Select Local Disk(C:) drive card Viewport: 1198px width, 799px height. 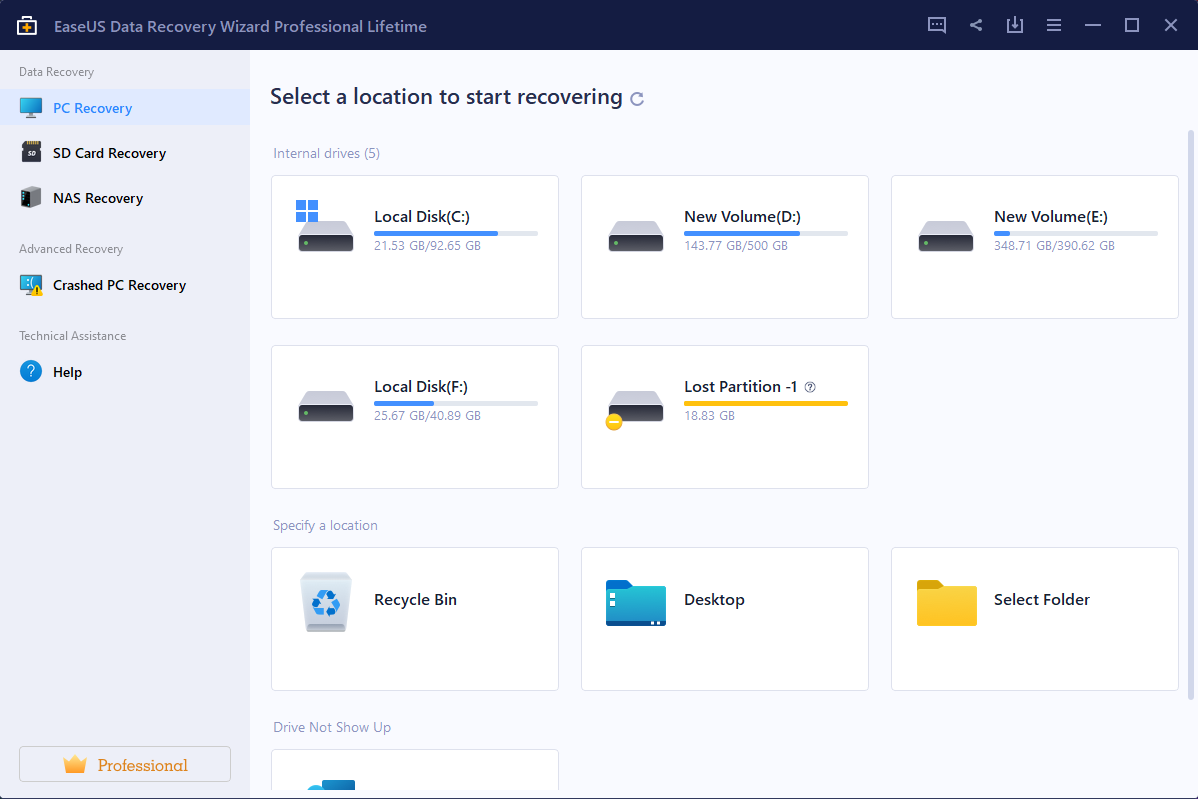tap(414, 247)
